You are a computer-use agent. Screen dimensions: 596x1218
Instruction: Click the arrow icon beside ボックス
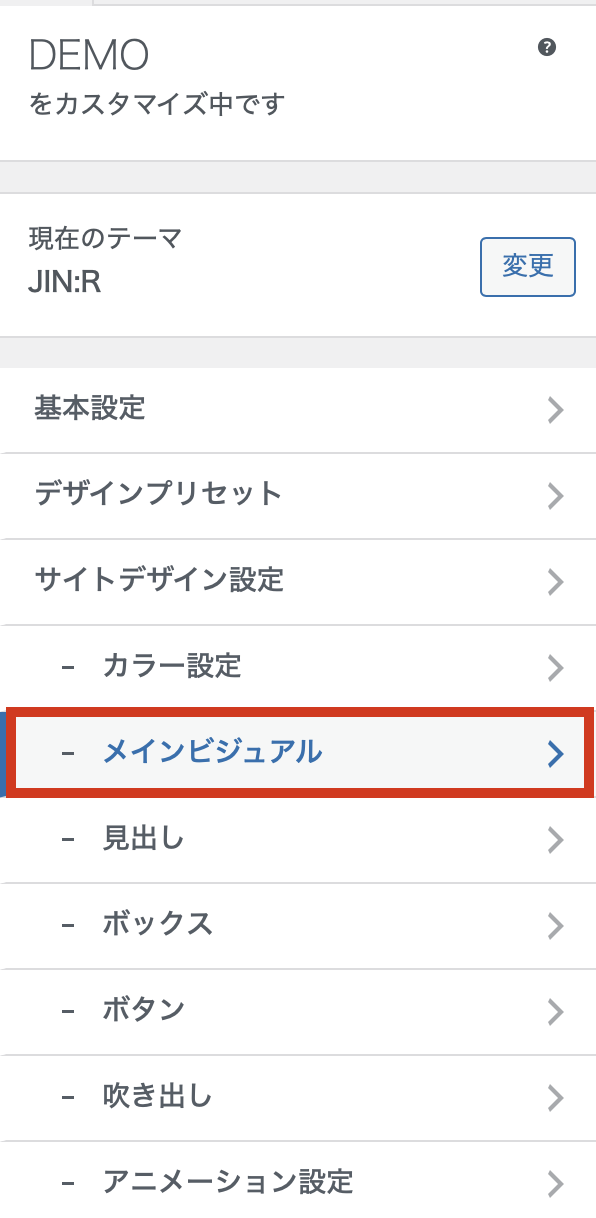click(x=556, y=926)
